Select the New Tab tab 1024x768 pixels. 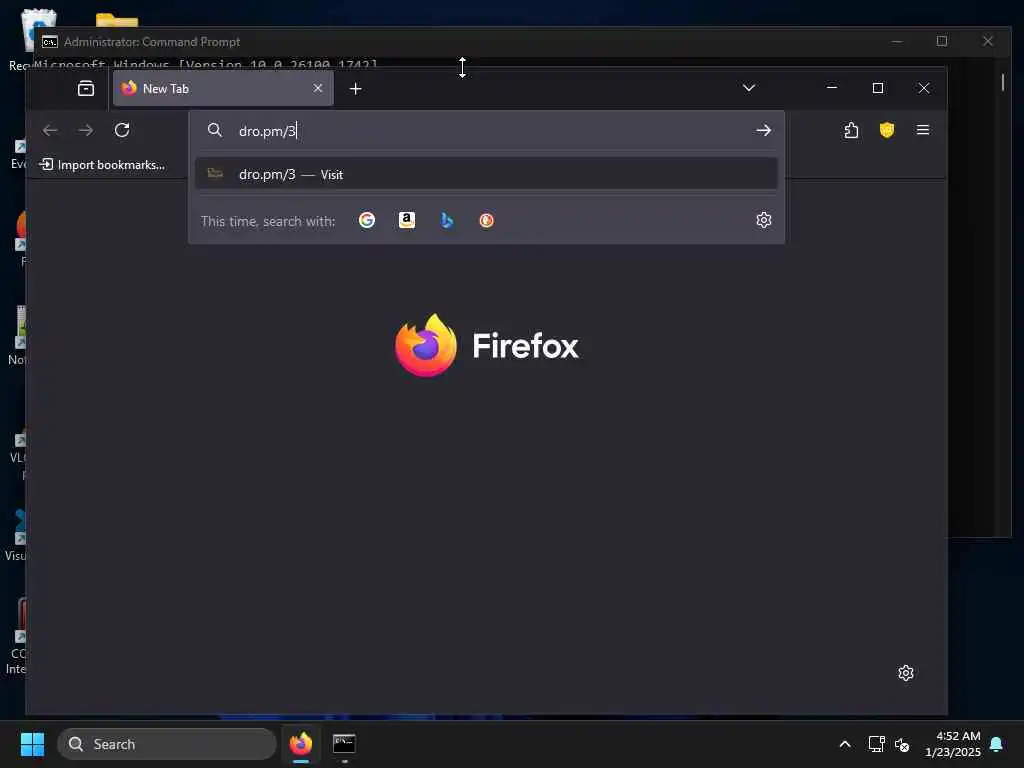[223, 88]
